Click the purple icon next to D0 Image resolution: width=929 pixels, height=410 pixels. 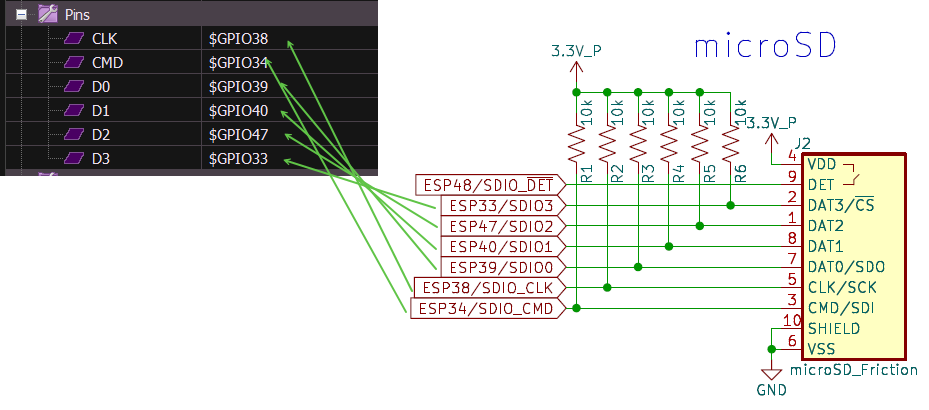(x=74, y=87)
